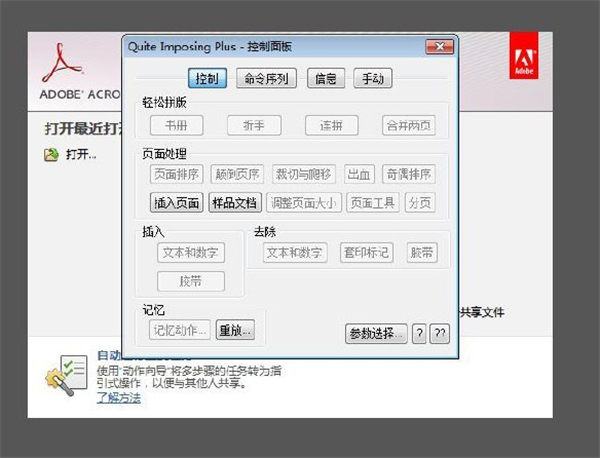Click the green open-file icon beside 打开
The height and width of the screenshot is (458, 600).
[51, 154]
